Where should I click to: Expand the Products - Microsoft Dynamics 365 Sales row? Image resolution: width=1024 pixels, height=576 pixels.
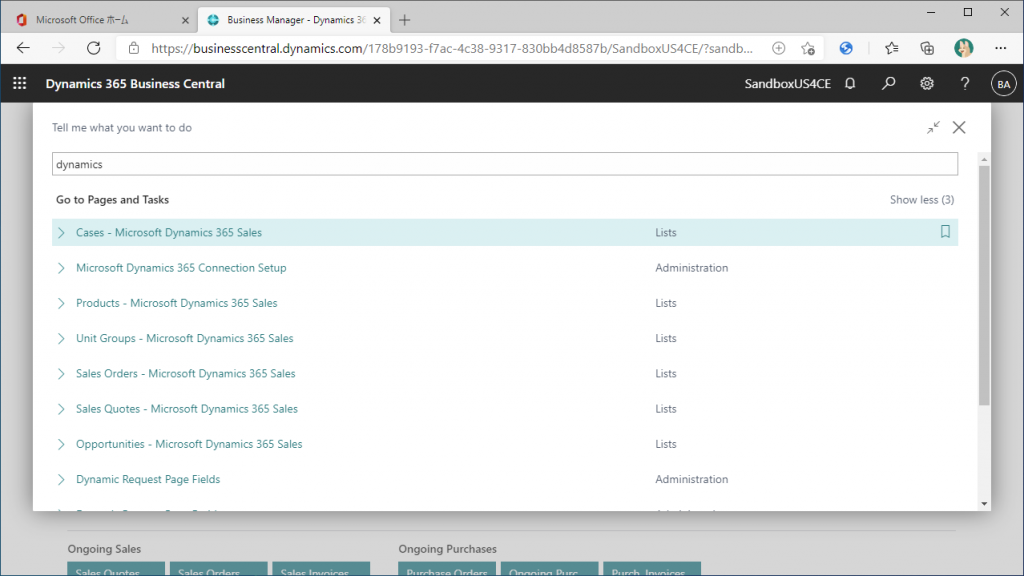coord(61,303)
